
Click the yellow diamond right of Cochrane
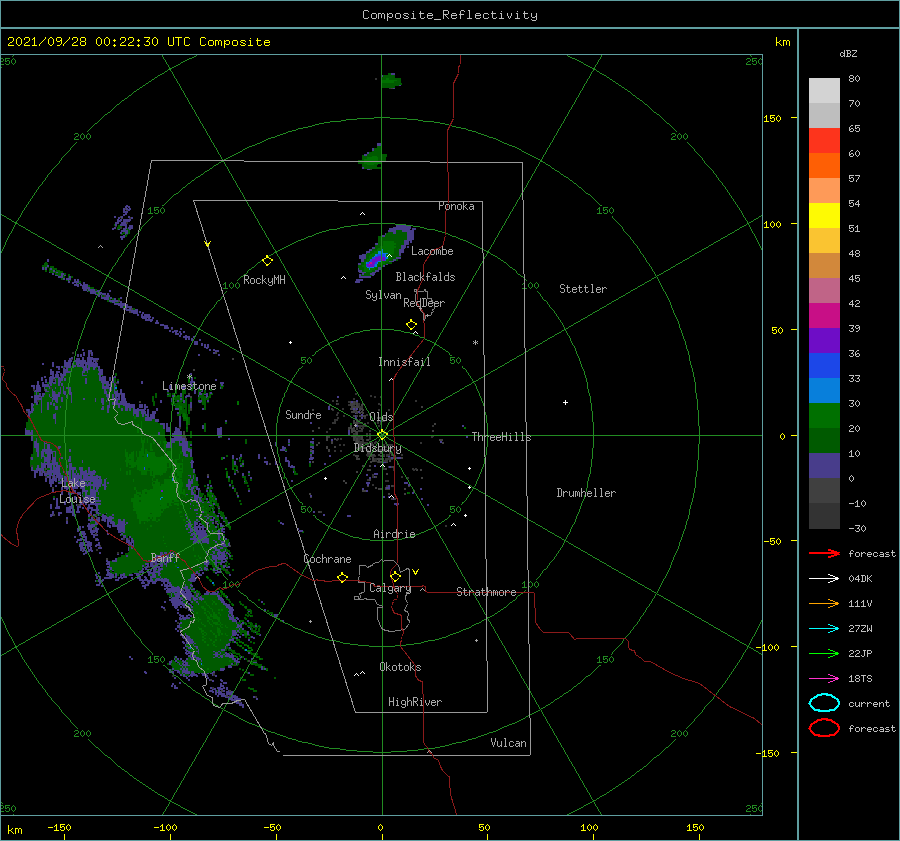(343, 578)
